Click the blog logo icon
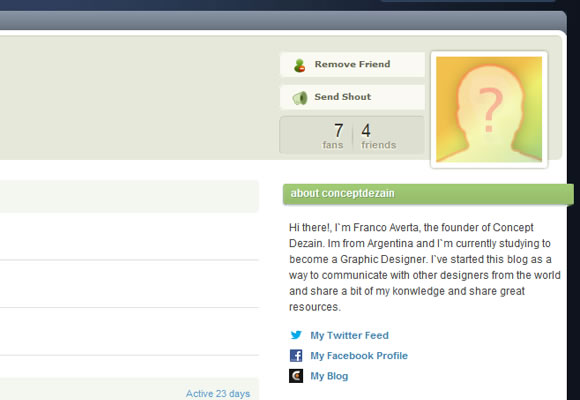 tap(296, 376)
